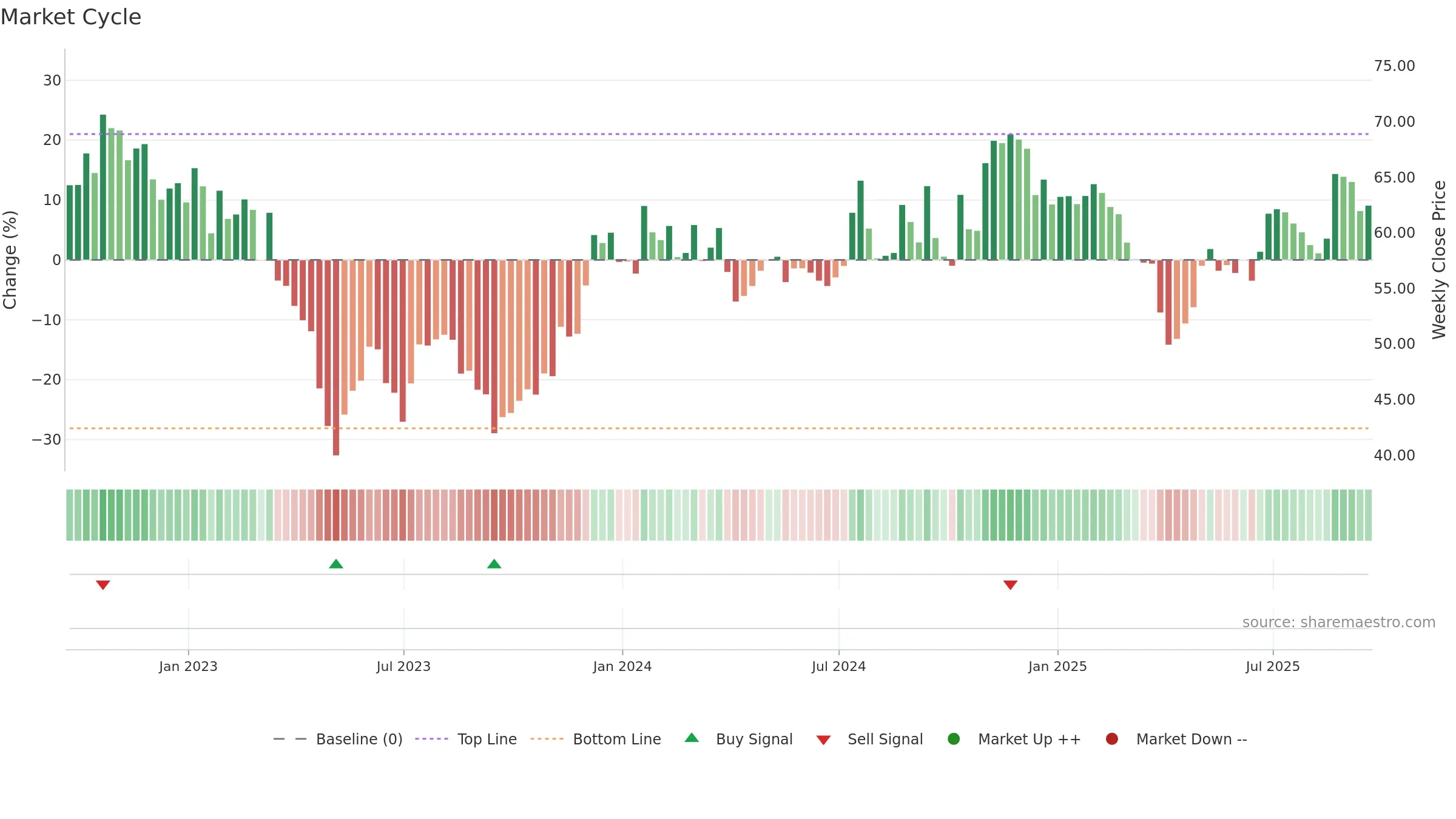
Task: Click the Change (%) axis title
Action: (10, 260)
